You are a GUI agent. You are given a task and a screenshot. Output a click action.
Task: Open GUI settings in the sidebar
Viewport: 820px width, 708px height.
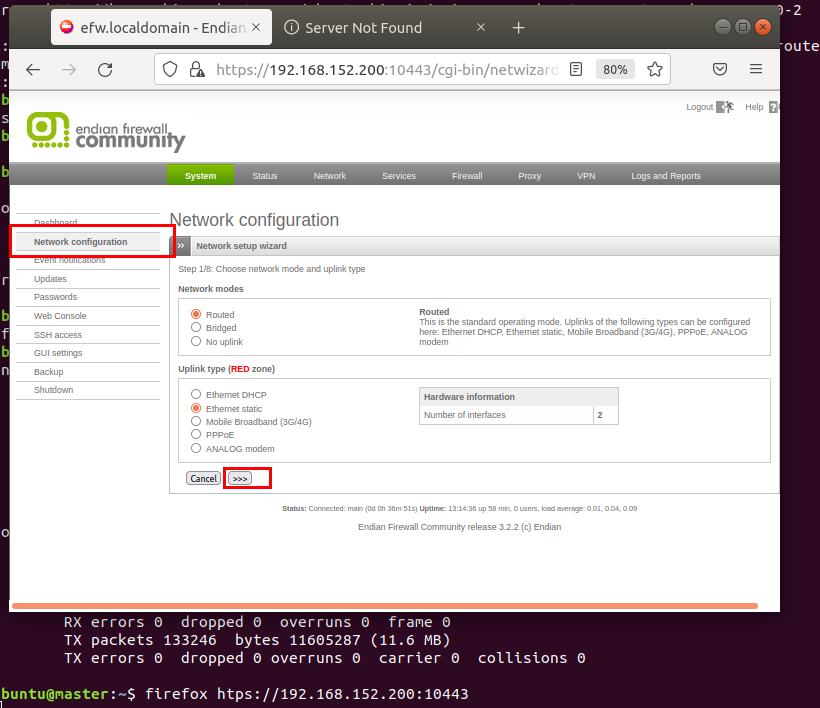(58, 353)
